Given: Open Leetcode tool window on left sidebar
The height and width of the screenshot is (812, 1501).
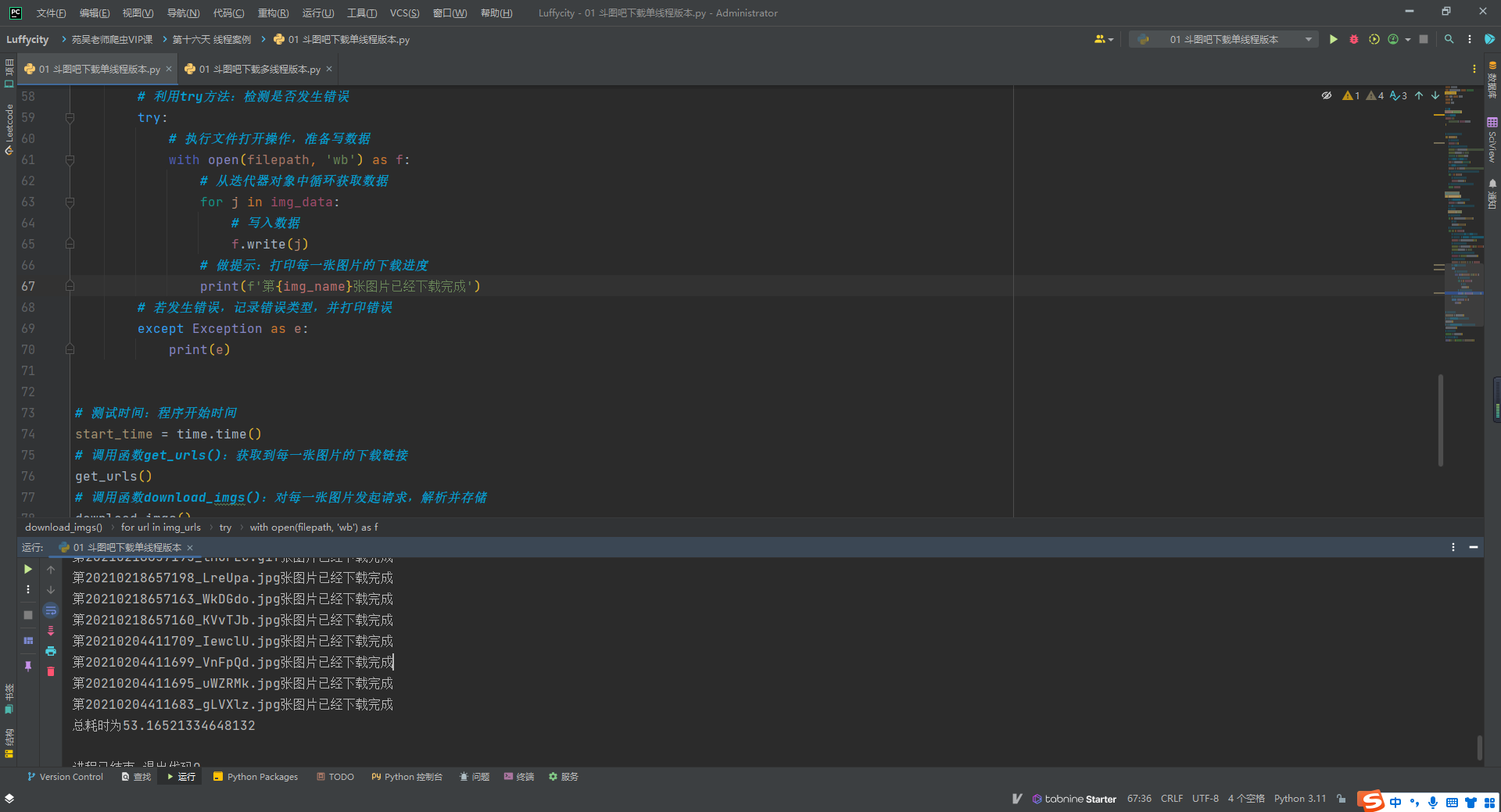Looking at the screenshot, I should pyautogui.click(x=9, y=129).
